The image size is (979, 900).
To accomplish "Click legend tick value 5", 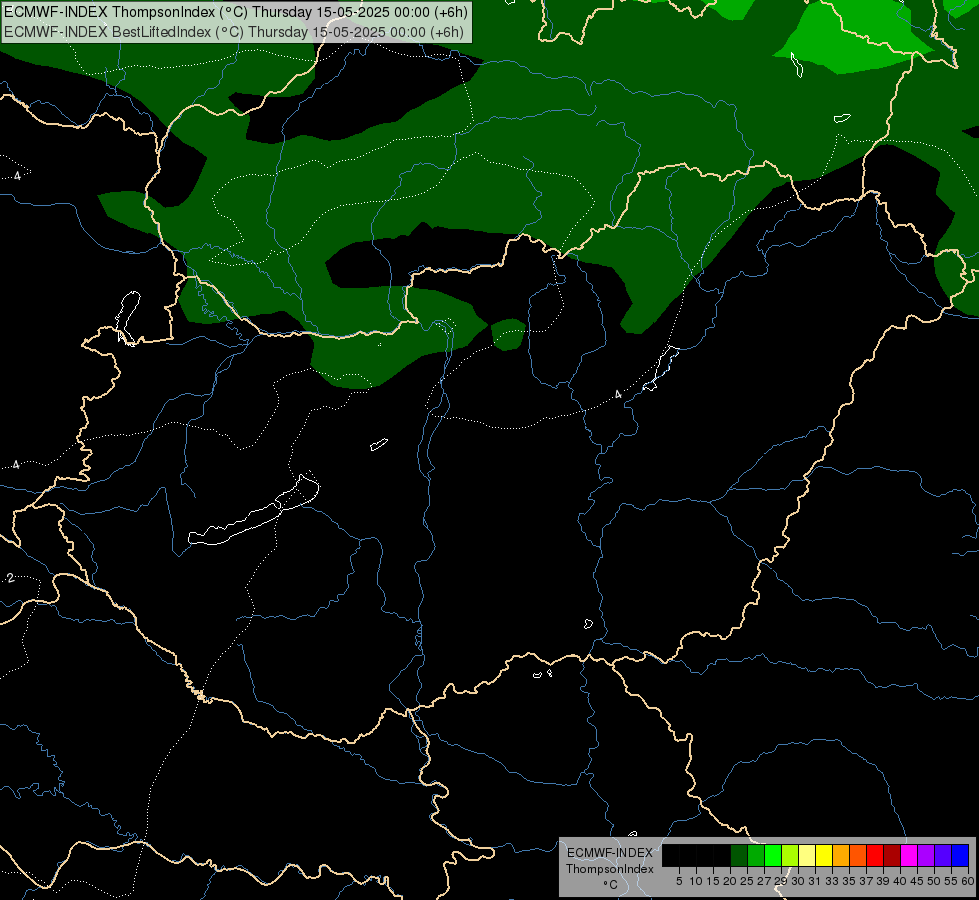I will [679, 881].
